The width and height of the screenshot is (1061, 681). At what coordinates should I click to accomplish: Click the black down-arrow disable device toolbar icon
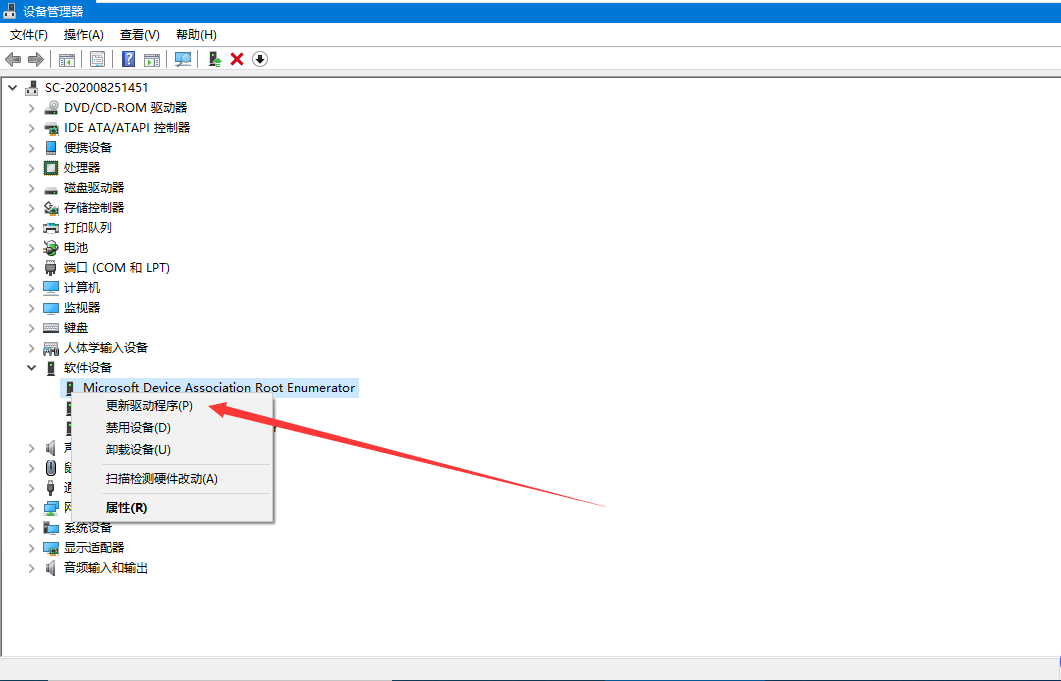click(260, 59)
